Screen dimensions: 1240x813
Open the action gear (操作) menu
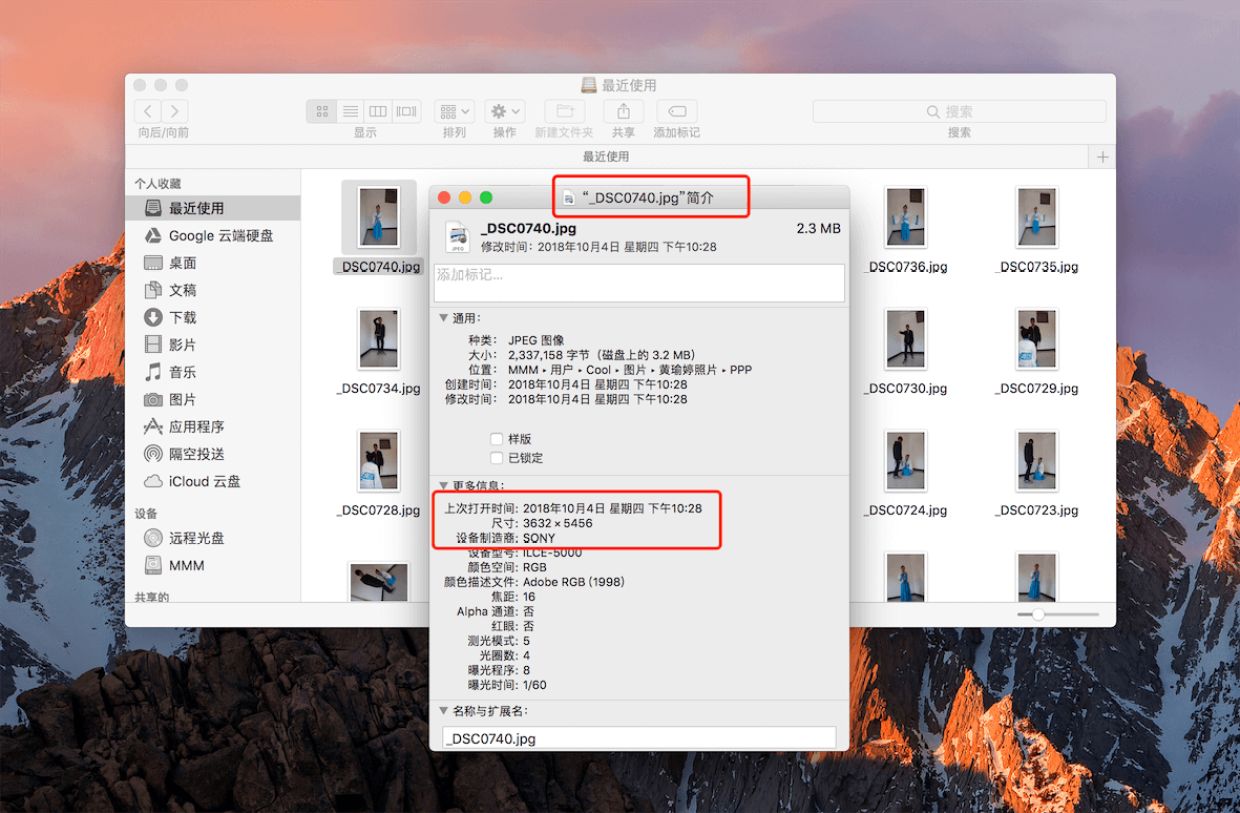(505, 111)
